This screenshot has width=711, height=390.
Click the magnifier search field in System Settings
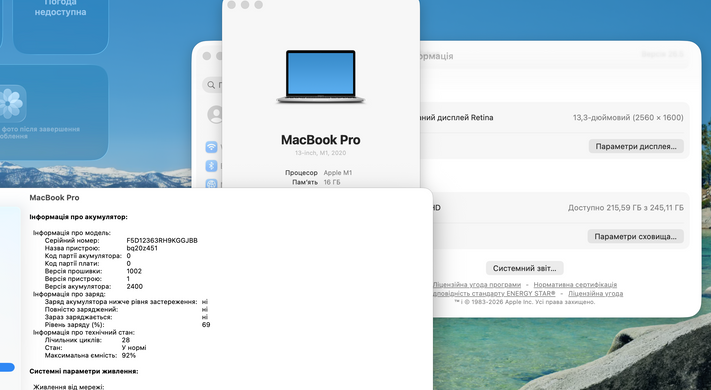[x=212, y=85]
